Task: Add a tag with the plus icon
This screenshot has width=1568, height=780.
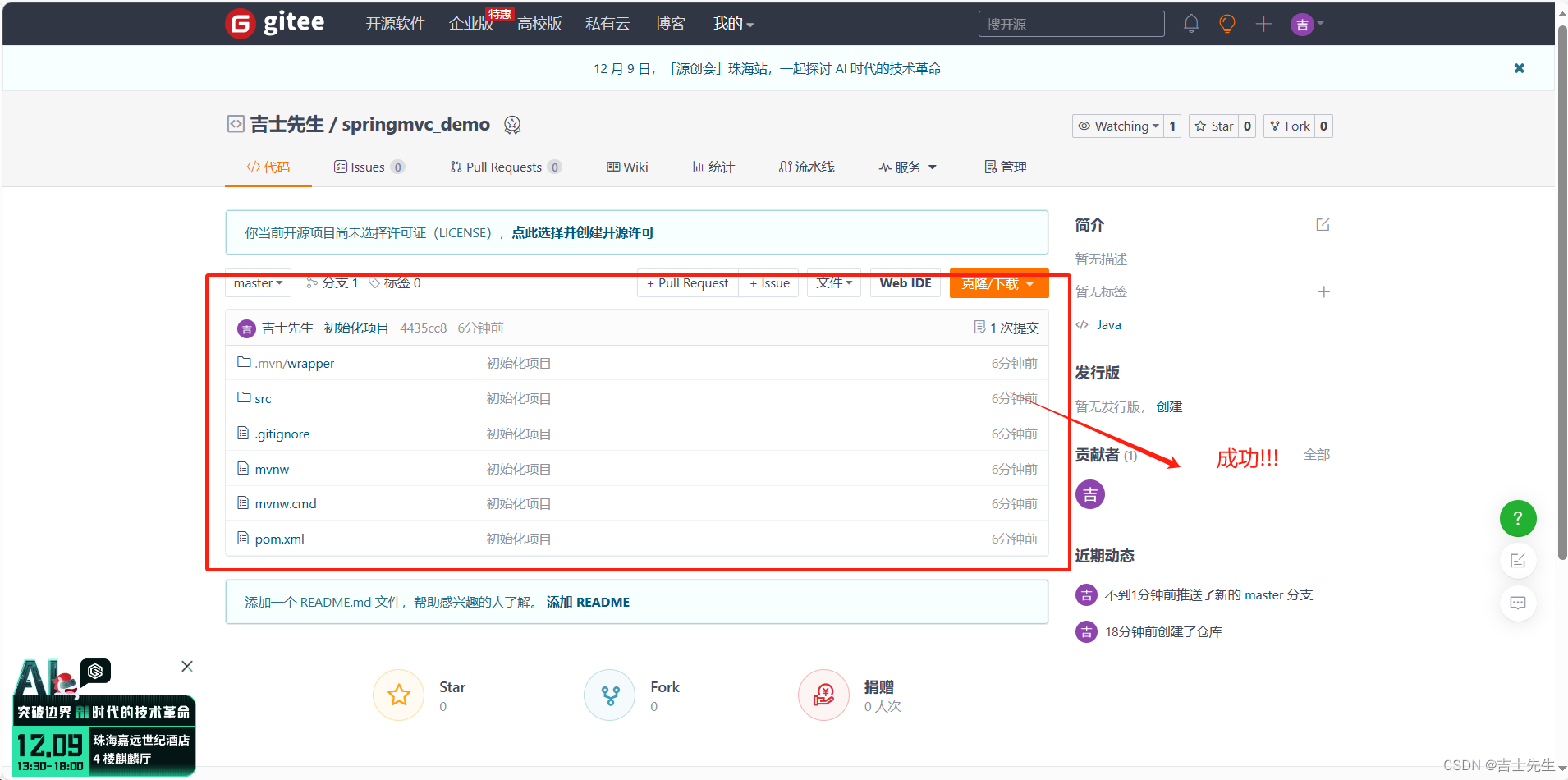Action: click(1323, 291)
